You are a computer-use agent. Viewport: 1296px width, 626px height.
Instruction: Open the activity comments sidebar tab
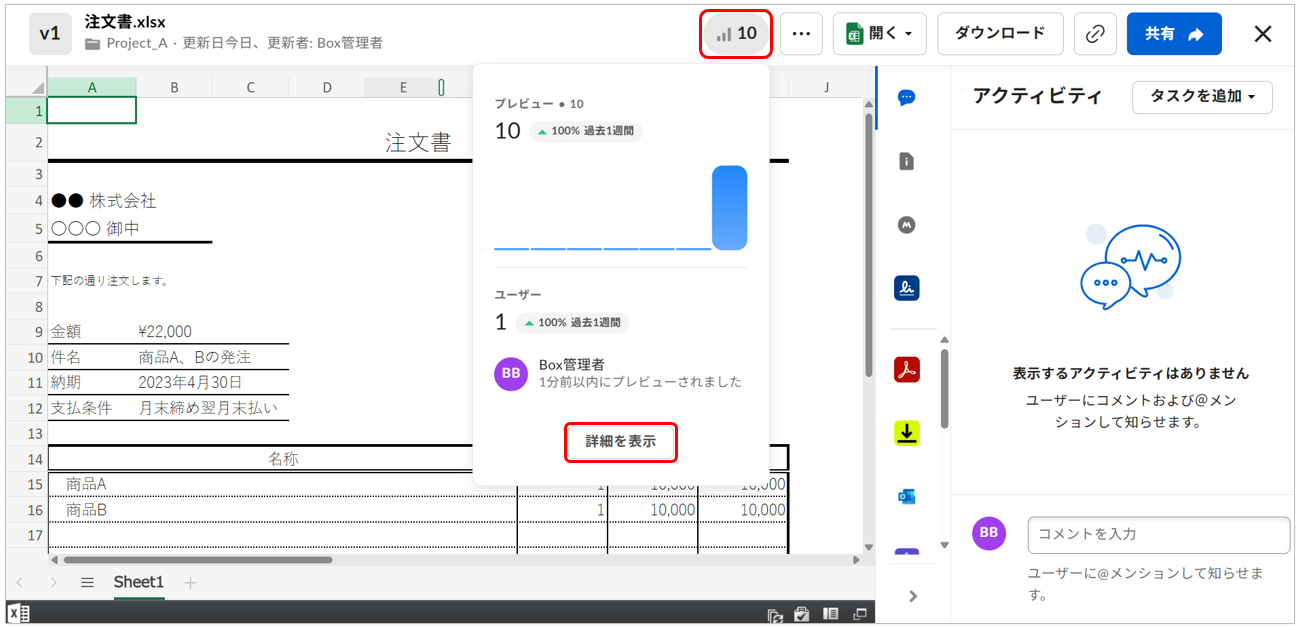point(906,98)
